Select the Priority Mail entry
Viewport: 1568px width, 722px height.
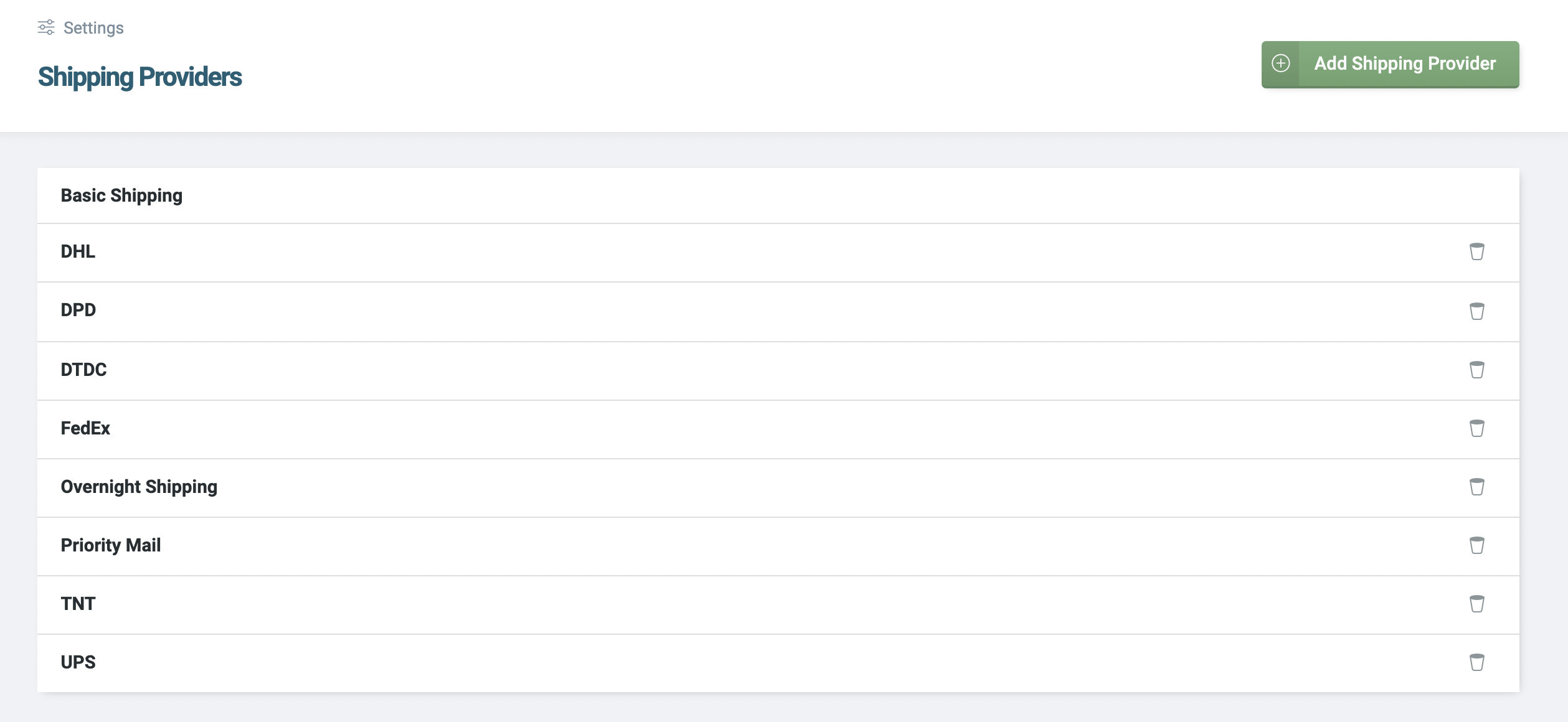tap(778, 546)
